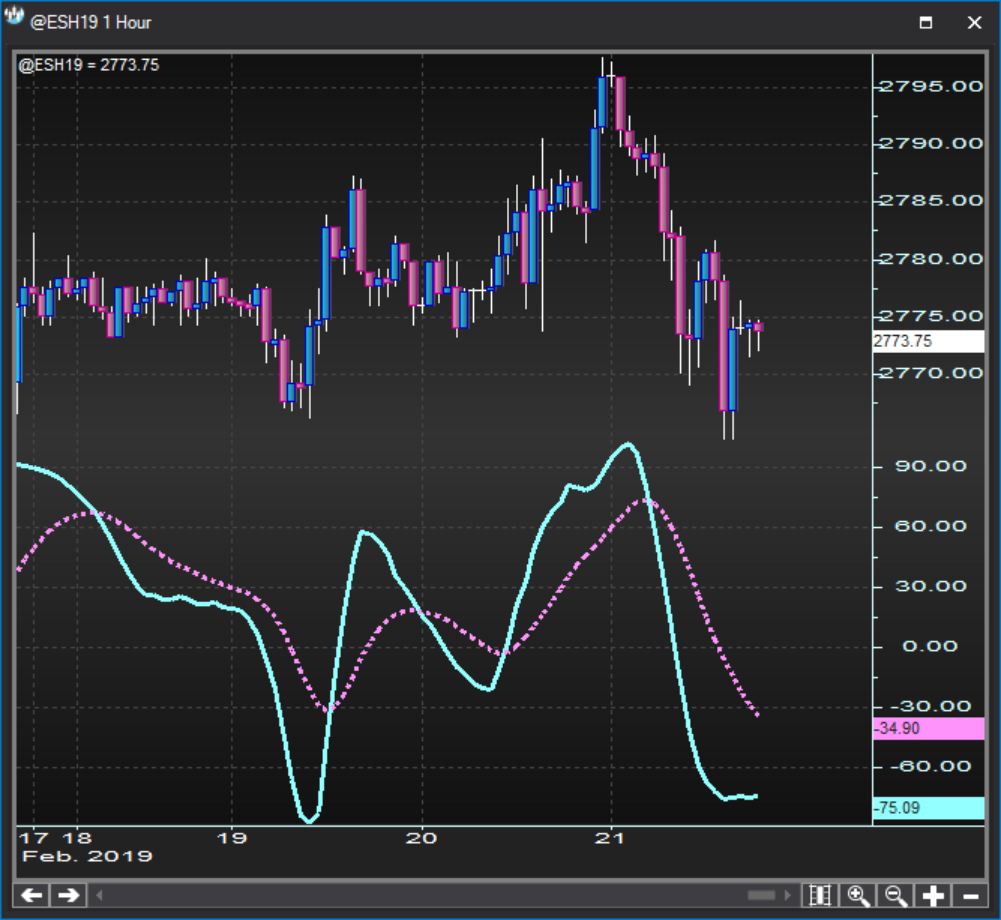Click the 2795.00 price axis label
Viewport: 1001px width, 920px height.
click(931, 86)
